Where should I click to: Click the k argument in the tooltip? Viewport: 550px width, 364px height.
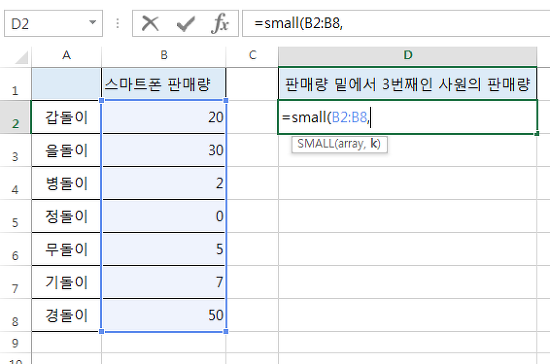[374, 144]
